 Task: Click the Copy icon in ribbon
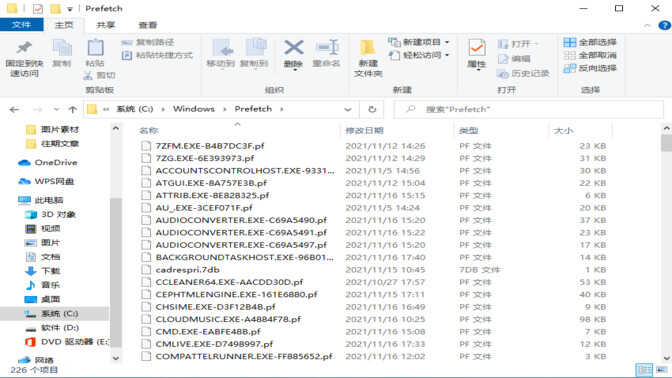pyautogui.click(x=62, y=48)
